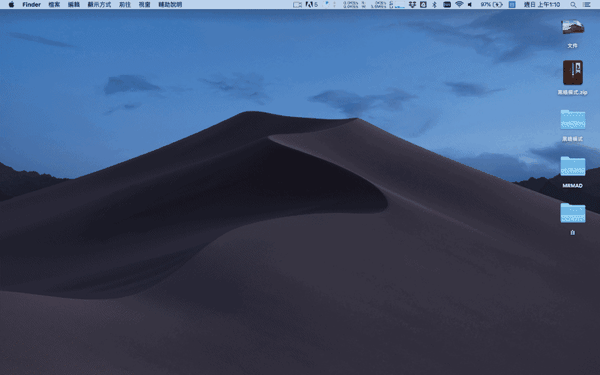This screenshot has height=375, width=600.
Task: Open the 前往 (Go) menu
Action: [x=125, y=5]
